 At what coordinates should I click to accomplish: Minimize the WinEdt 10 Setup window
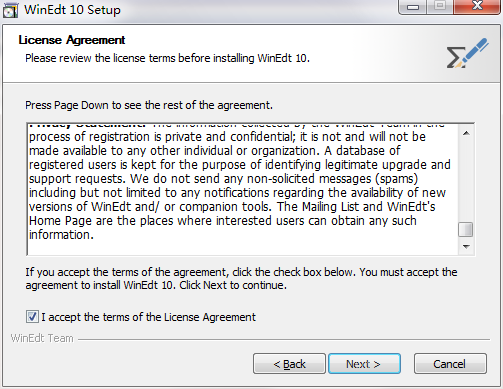pos(413,7)
